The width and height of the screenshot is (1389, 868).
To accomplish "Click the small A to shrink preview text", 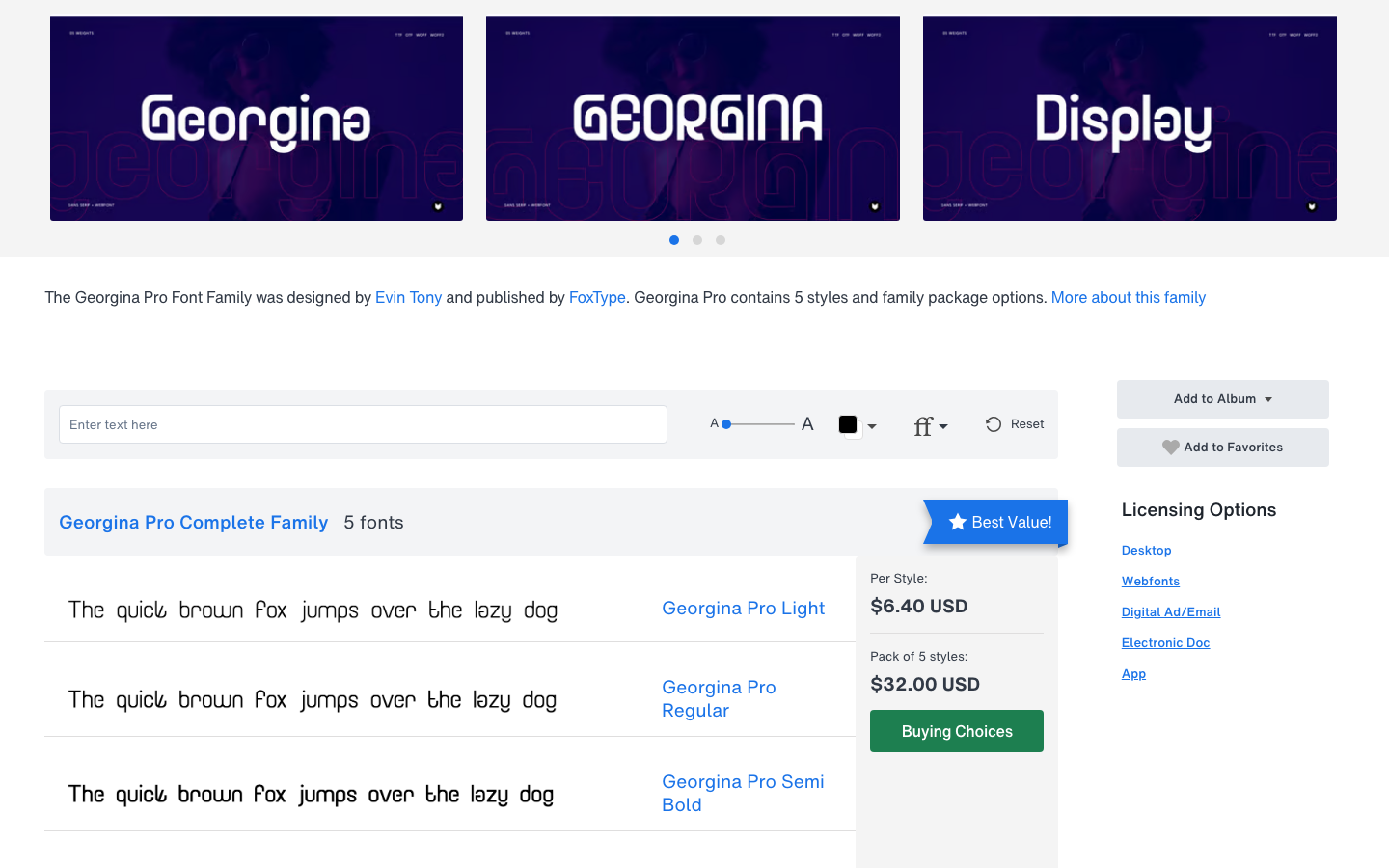I will [714, 423].
